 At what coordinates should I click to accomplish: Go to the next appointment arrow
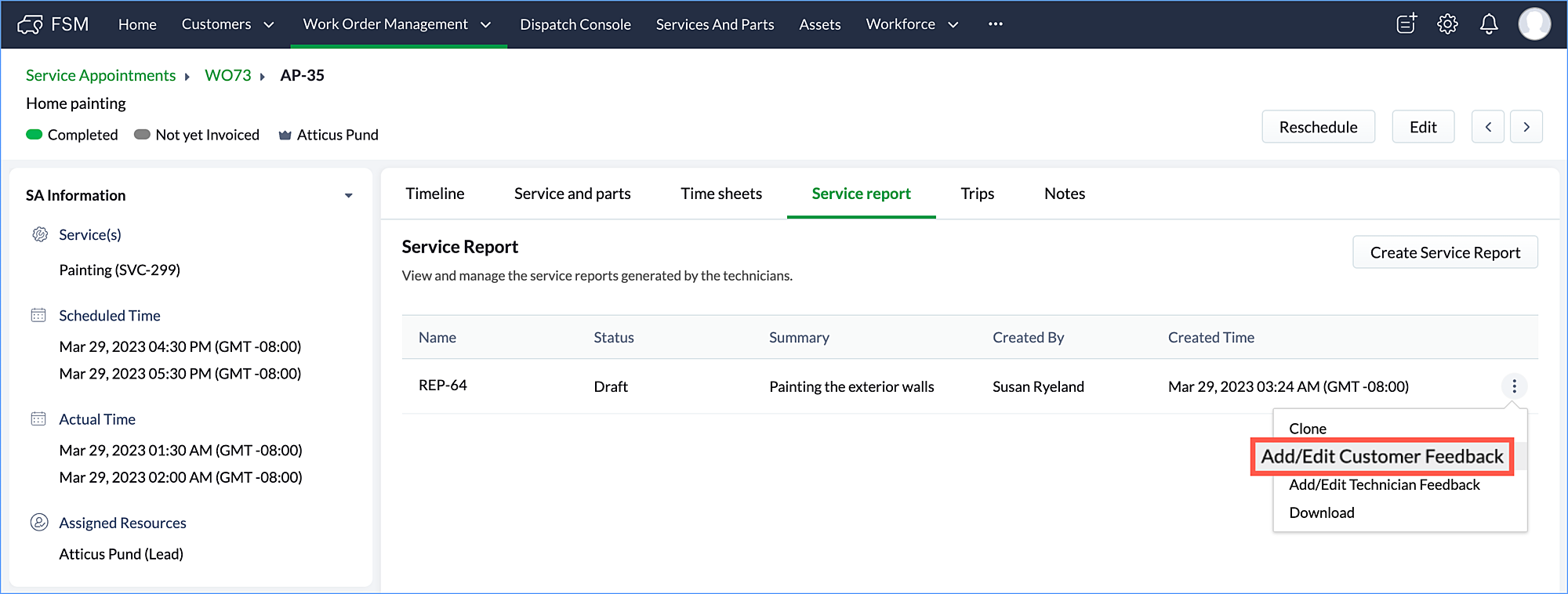pos(1526,127)
